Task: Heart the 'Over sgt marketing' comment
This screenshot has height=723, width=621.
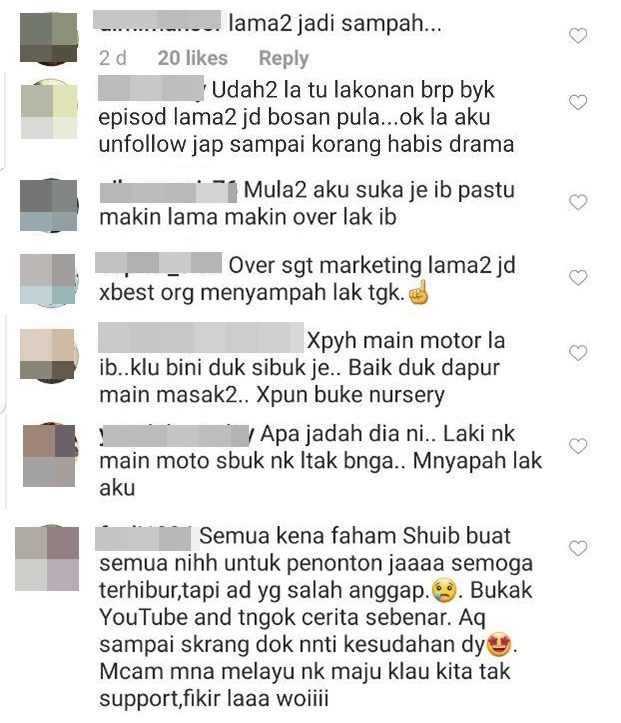Action: coord(578,278)
